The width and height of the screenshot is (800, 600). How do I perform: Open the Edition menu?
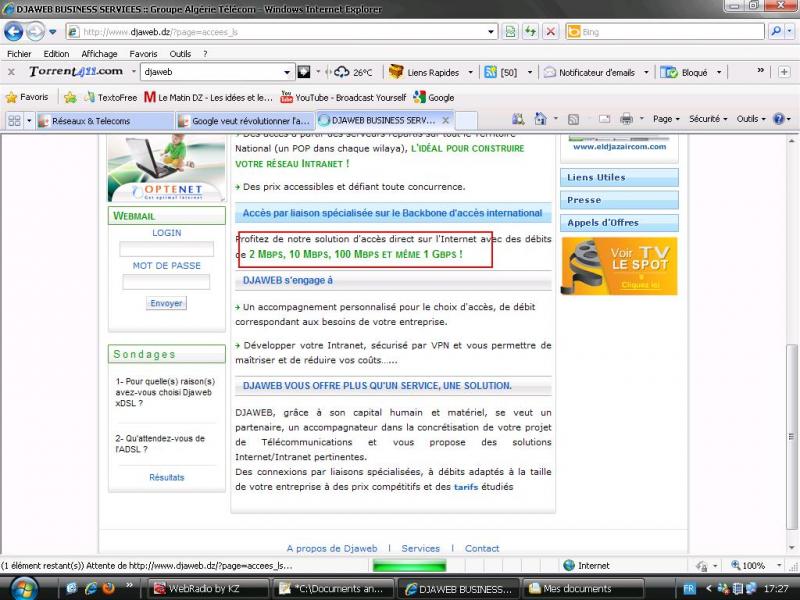pos(56,54)
